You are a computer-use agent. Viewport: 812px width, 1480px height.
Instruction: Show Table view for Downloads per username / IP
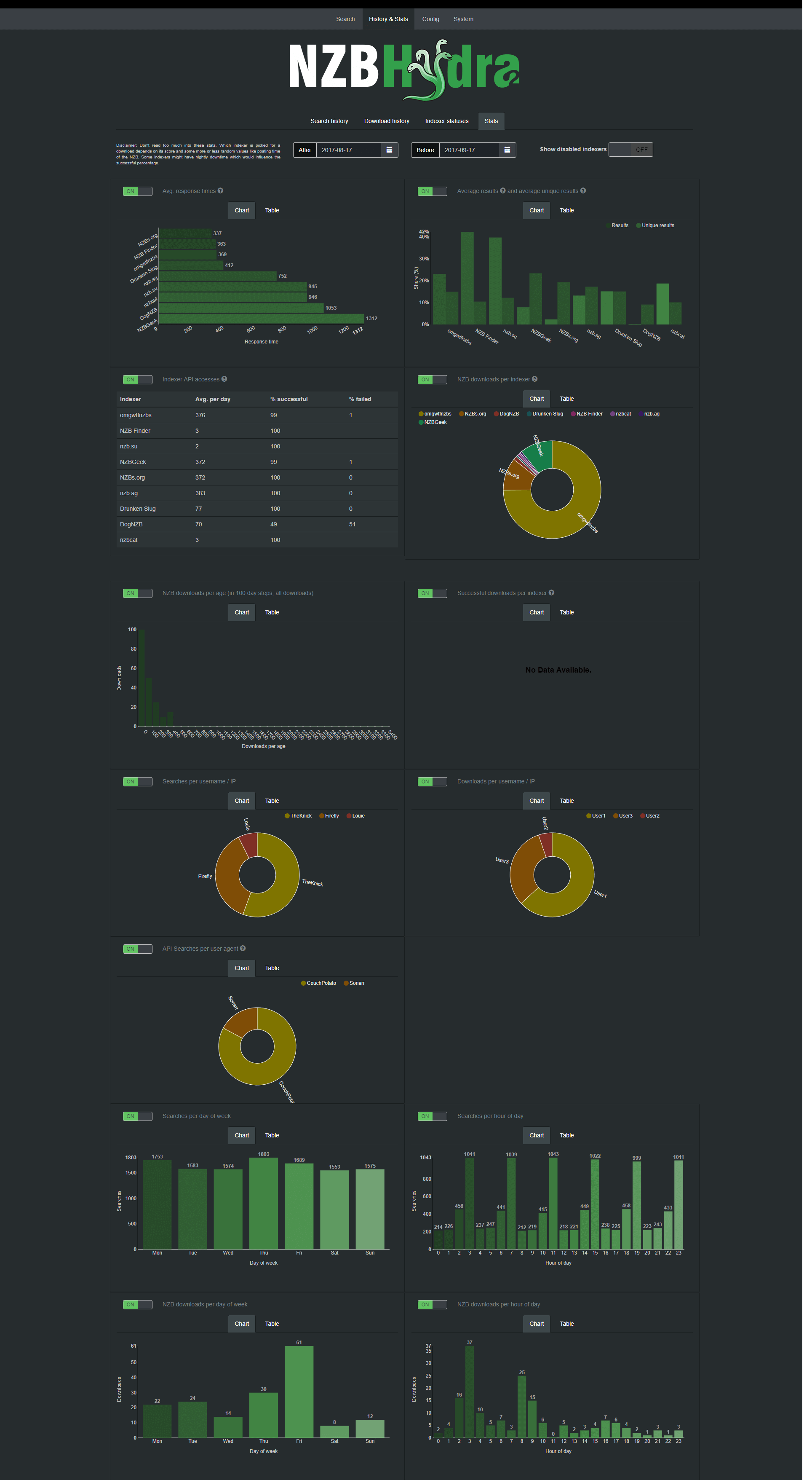[567, 801]
